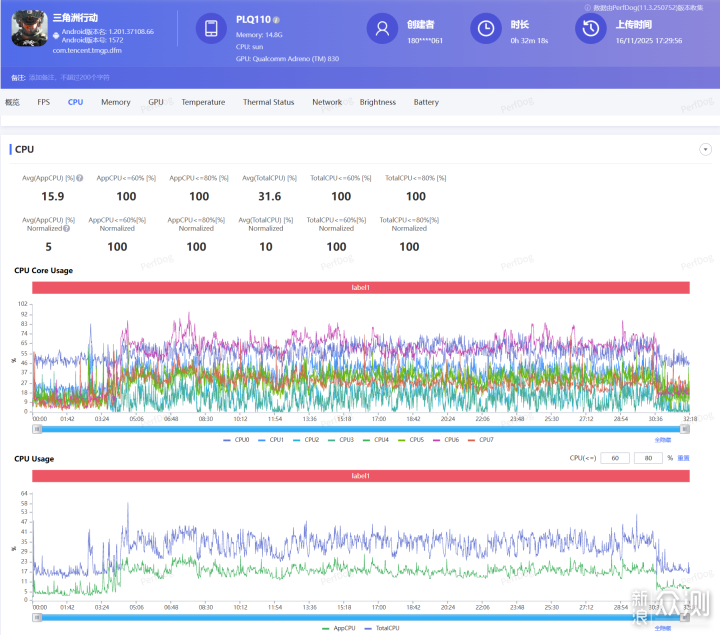The width and height of the screenshot is (720, 635).
Task: Click the upload time history icon
Action: coord(591,29)
